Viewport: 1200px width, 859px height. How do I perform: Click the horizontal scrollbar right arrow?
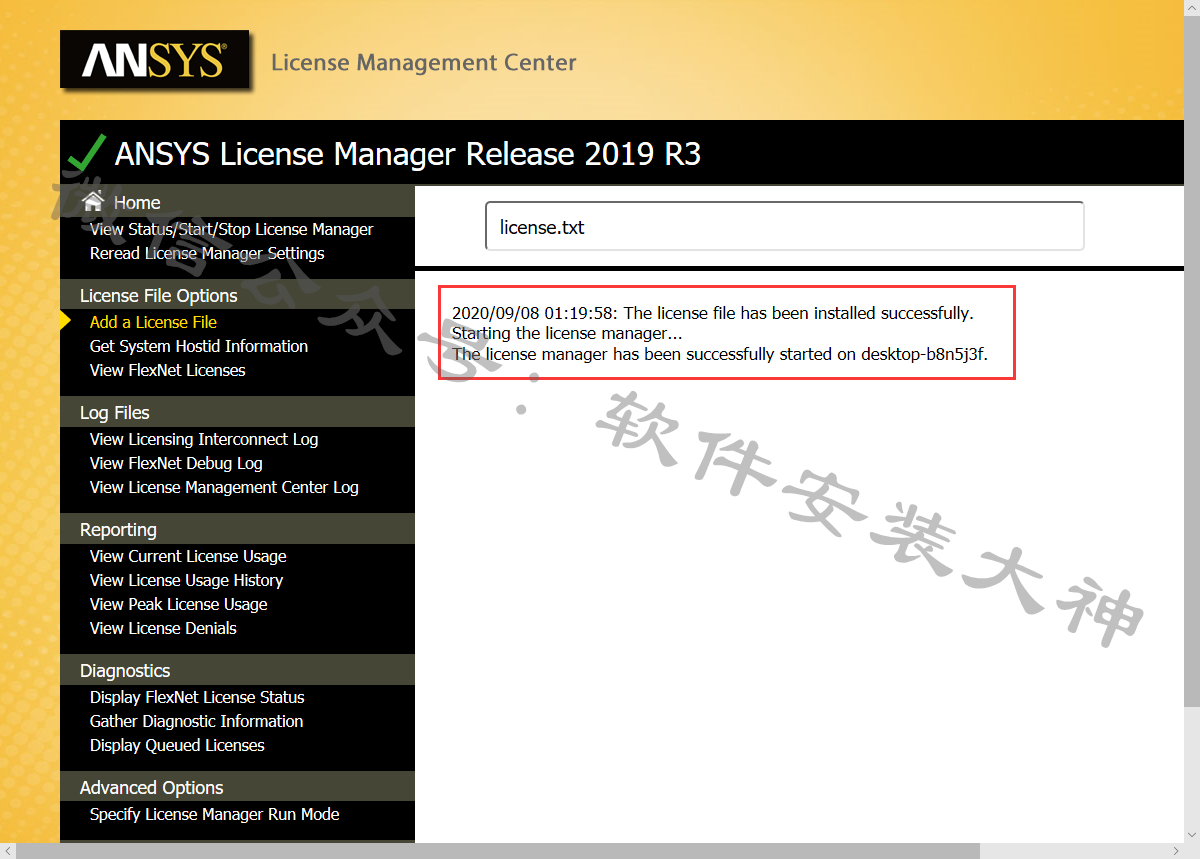click(x=1176, y=851)
